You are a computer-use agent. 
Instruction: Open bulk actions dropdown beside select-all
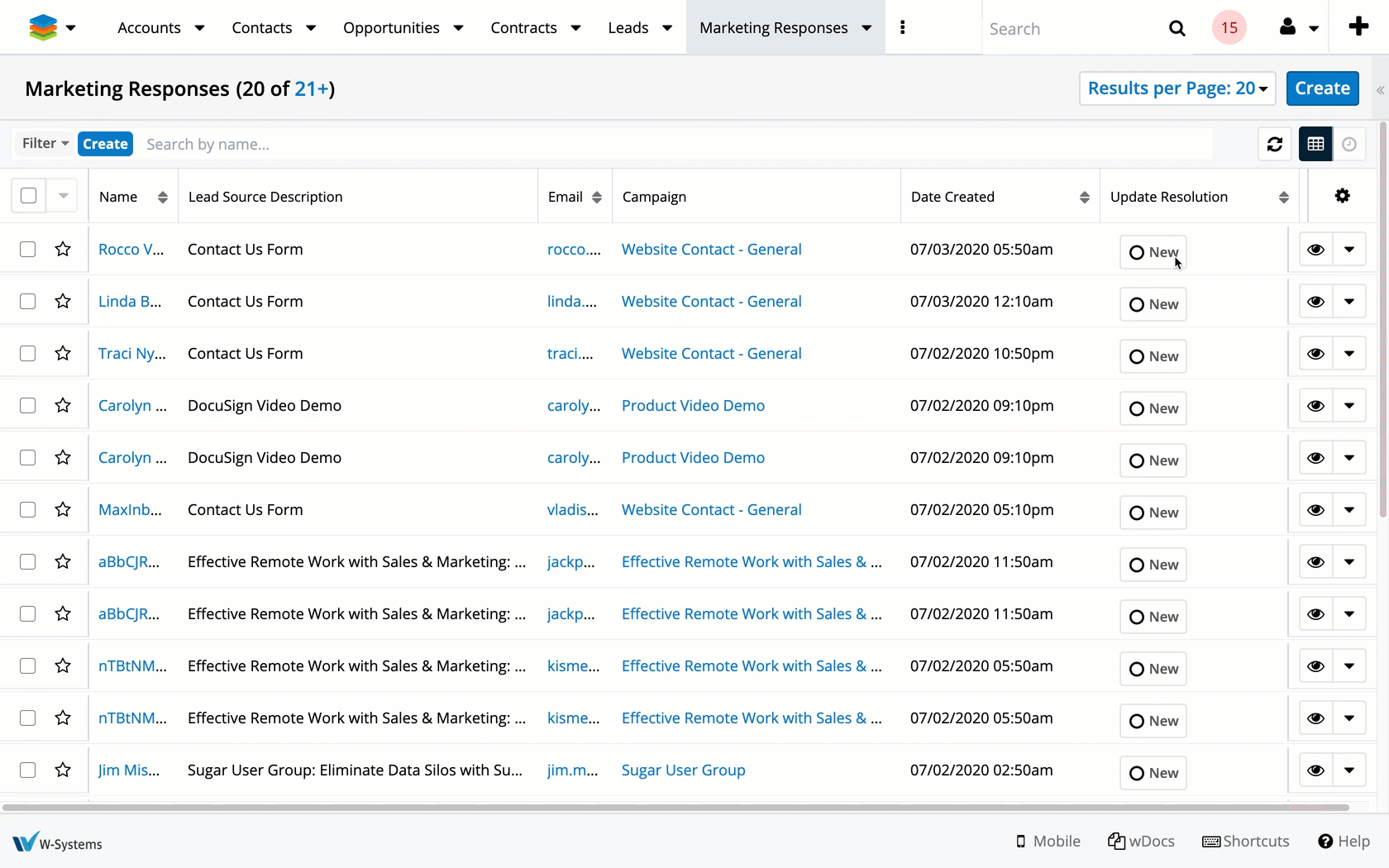[x=63, y=196]
